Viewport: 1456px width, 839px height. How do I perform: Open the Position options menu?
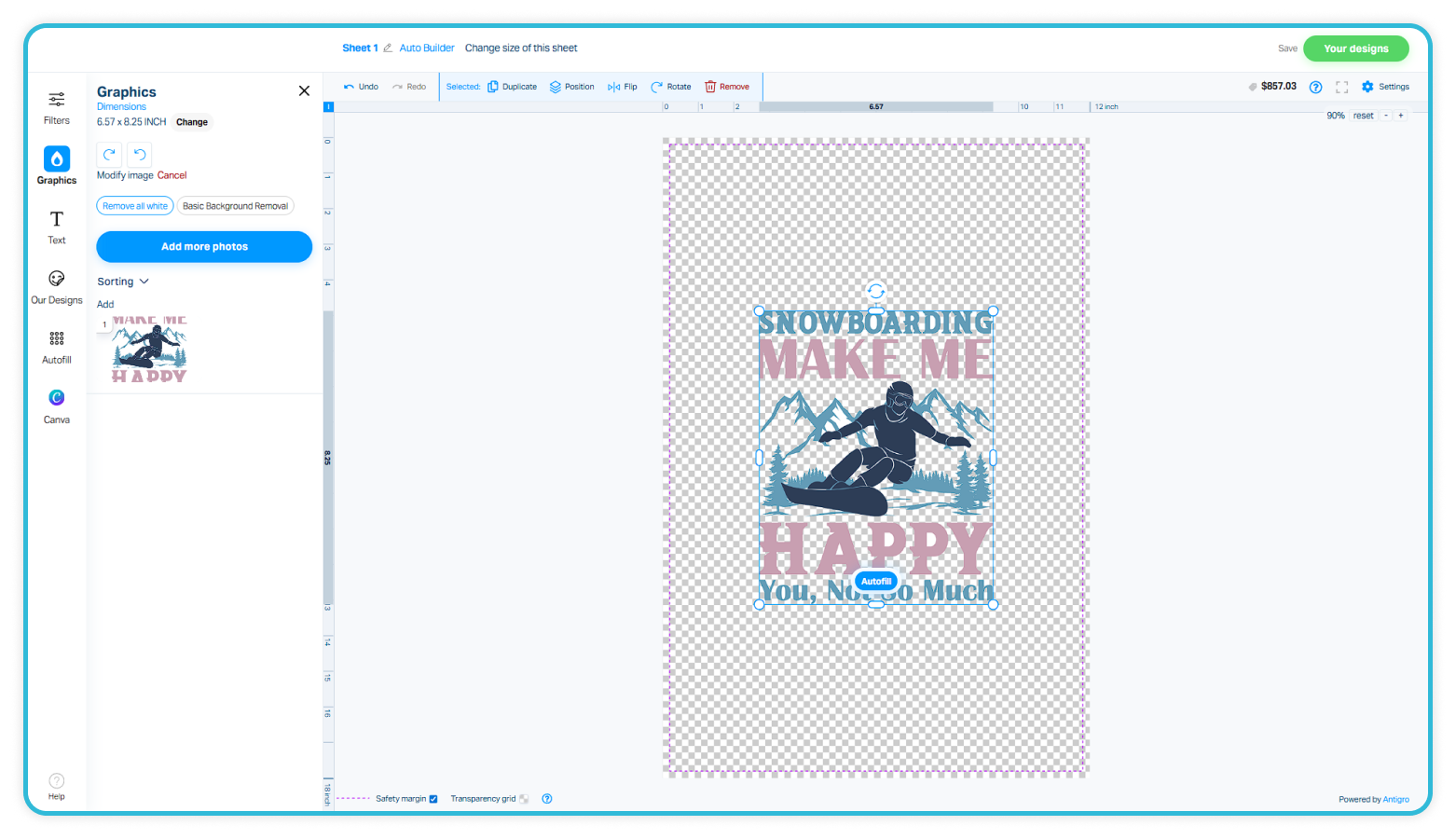coord(571,87)
